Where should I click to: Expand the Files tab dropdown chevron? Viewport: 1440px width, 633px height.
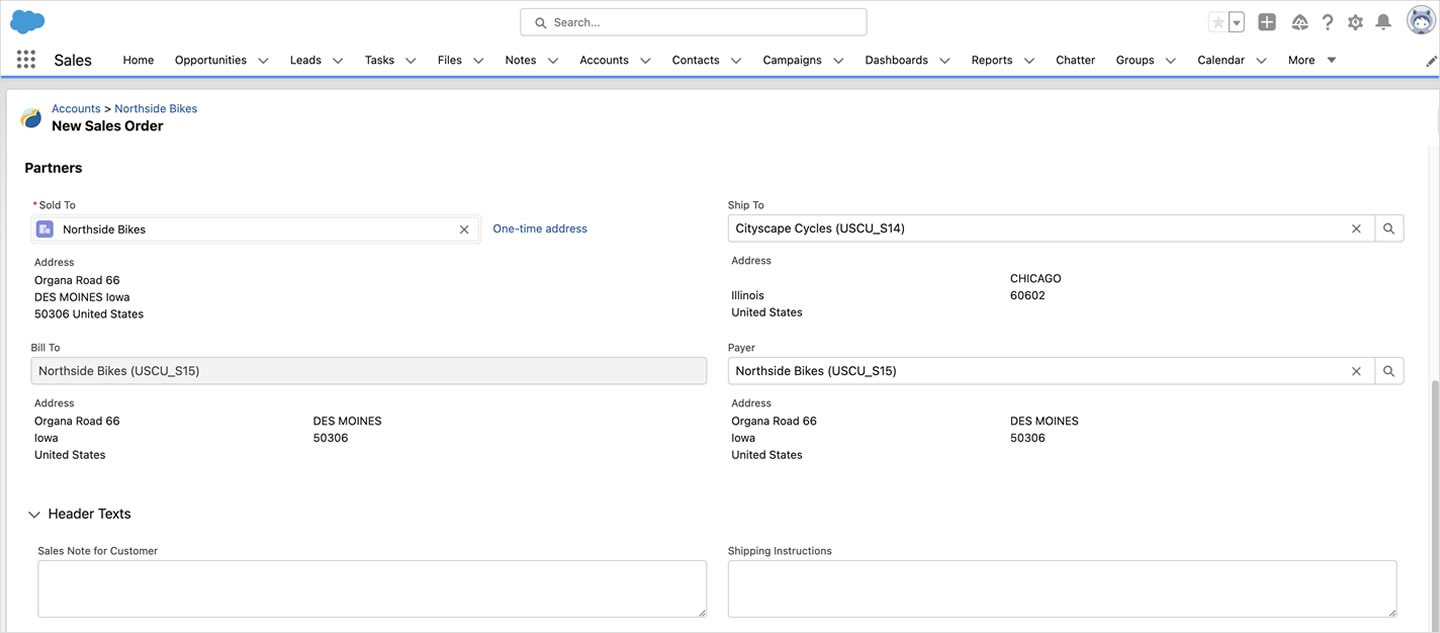[478, 61]
